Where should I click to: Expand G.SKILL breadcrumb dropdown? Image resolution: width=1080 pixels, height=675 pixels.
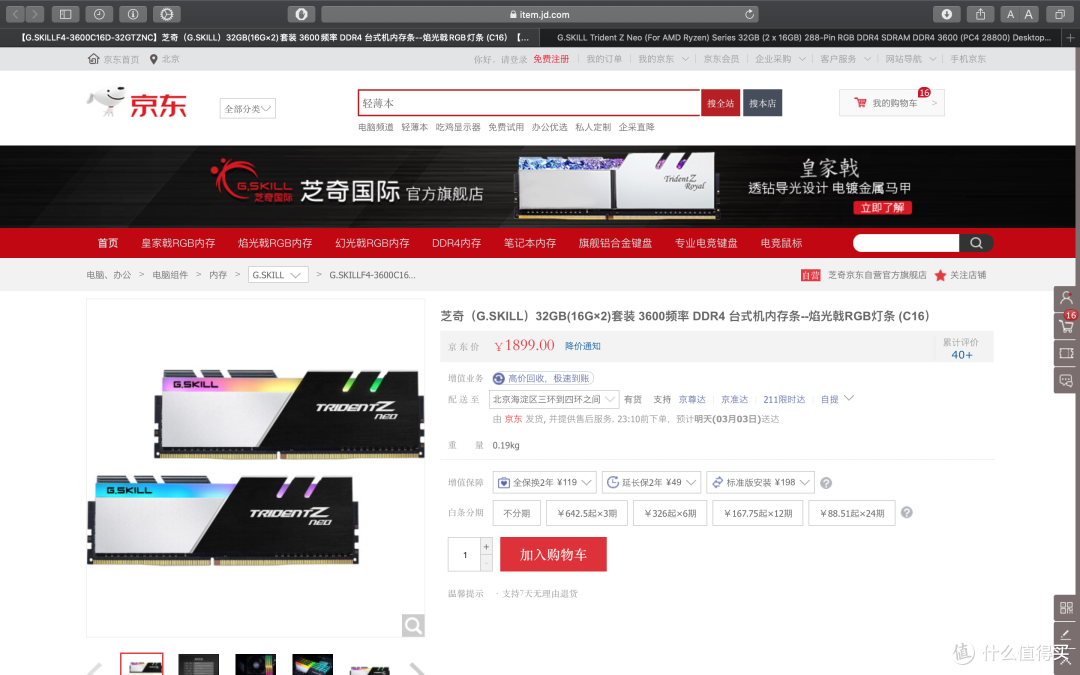[x=278, y=275]
